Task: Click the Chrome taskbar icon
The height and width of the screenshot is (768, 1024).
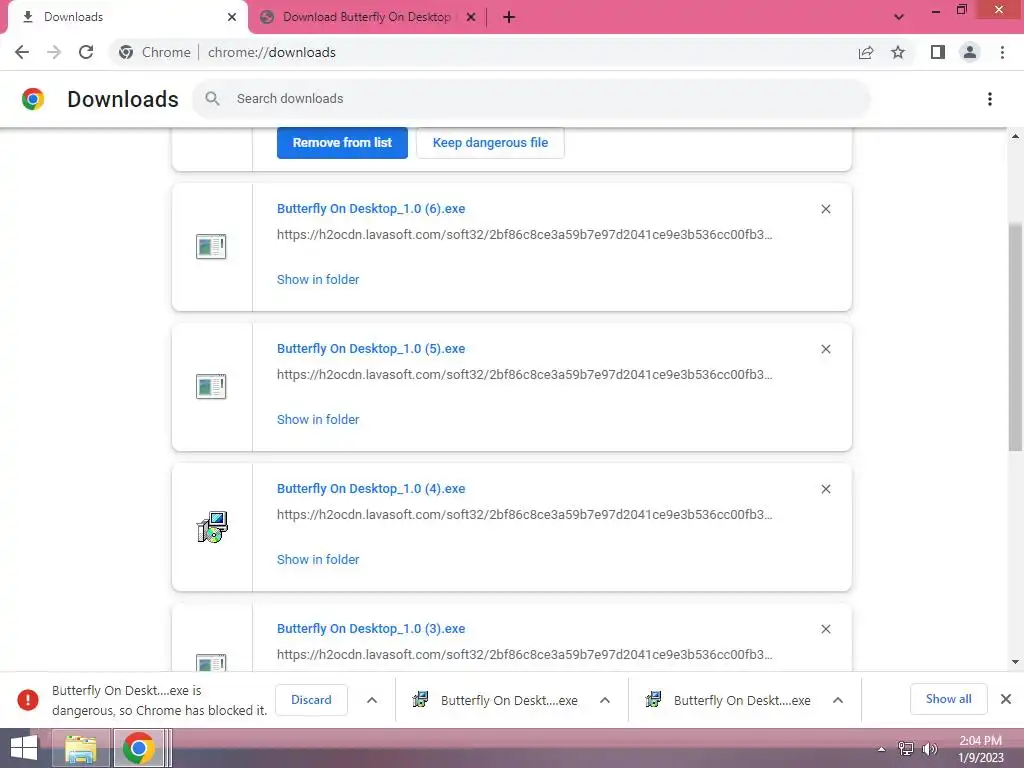Action: coord(138,748)
